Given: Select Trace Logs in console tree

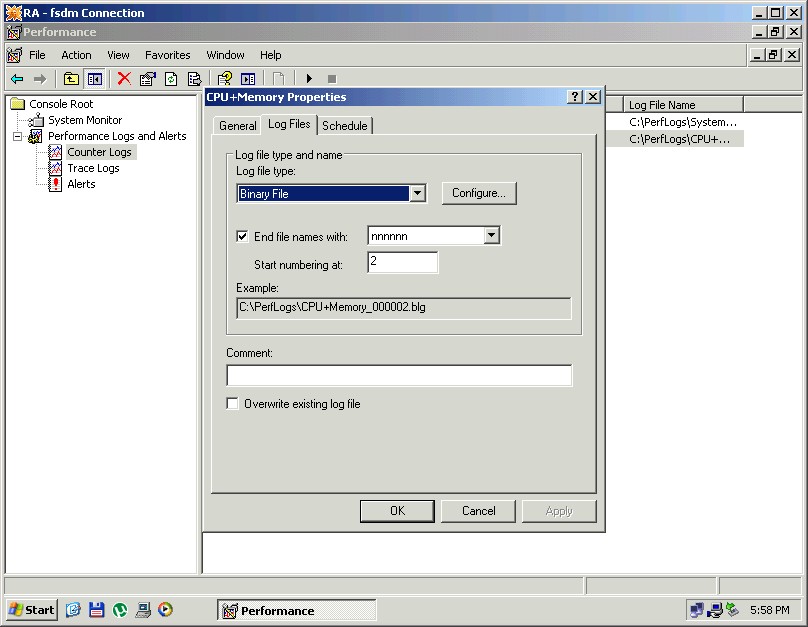Looking at the screenshot, I should coord(93,168).
